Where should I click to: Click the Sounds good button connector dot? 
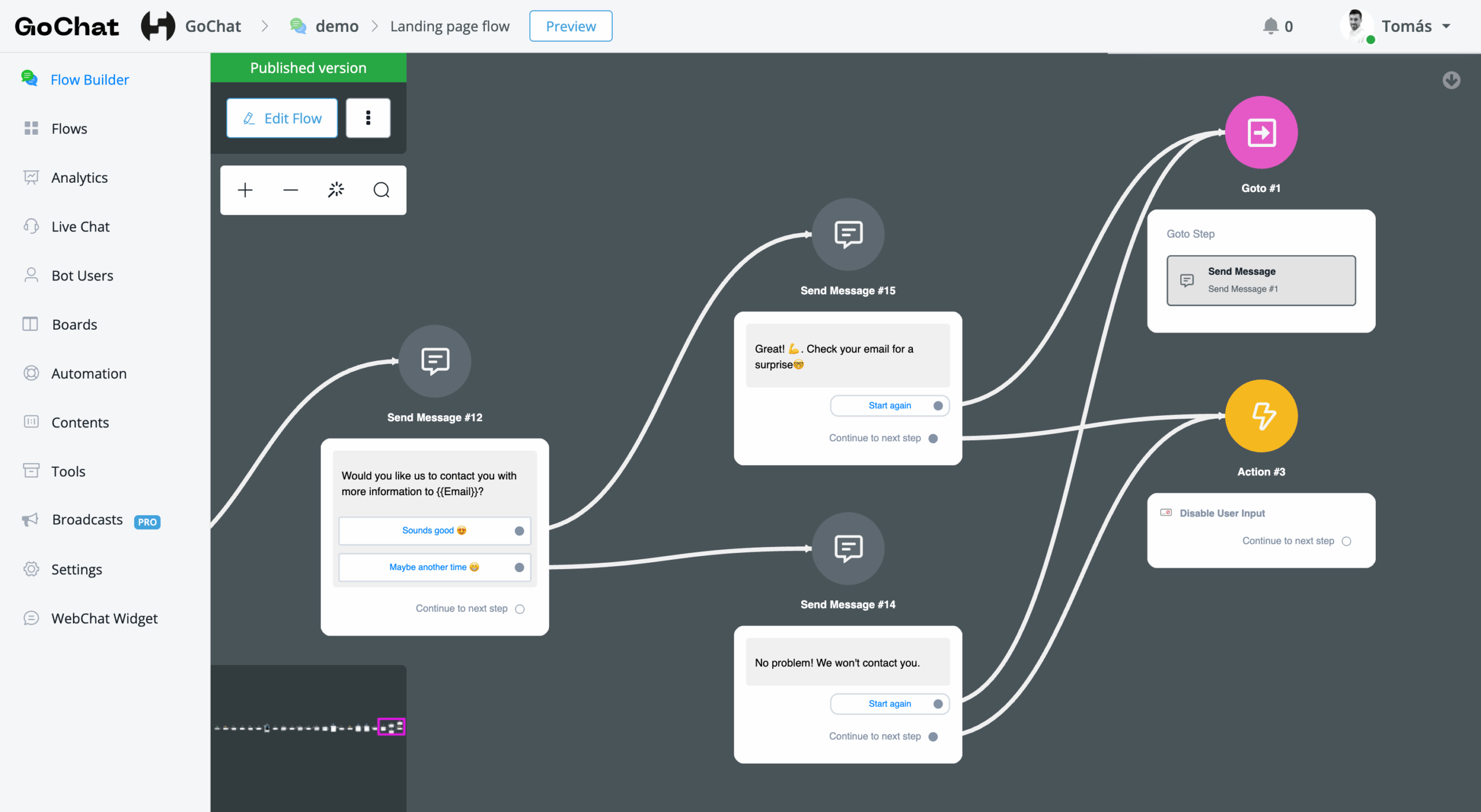[520, 531]
